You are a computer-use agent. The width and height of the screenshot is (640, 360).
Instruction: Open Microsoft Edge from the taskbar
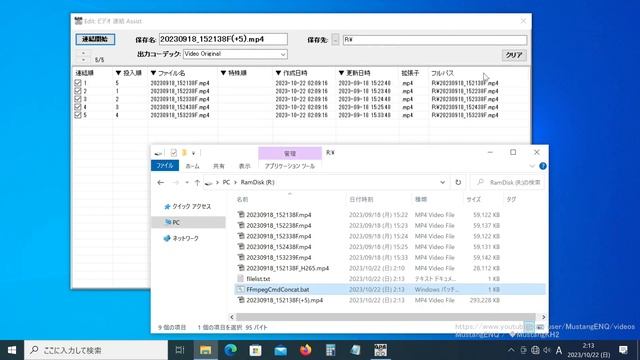[231, 350]
